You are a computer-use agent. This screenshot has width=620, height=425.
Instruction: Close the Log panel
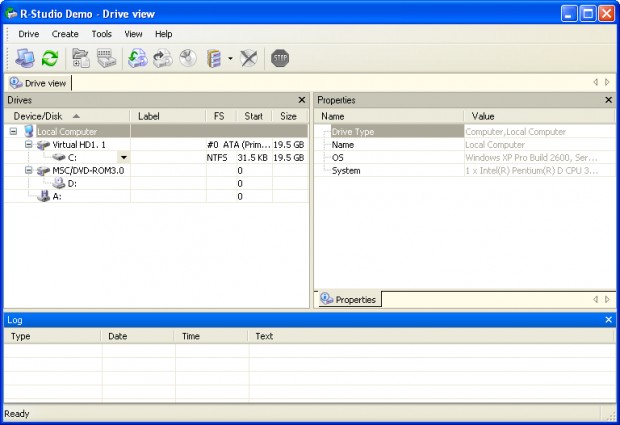point(609,319)
